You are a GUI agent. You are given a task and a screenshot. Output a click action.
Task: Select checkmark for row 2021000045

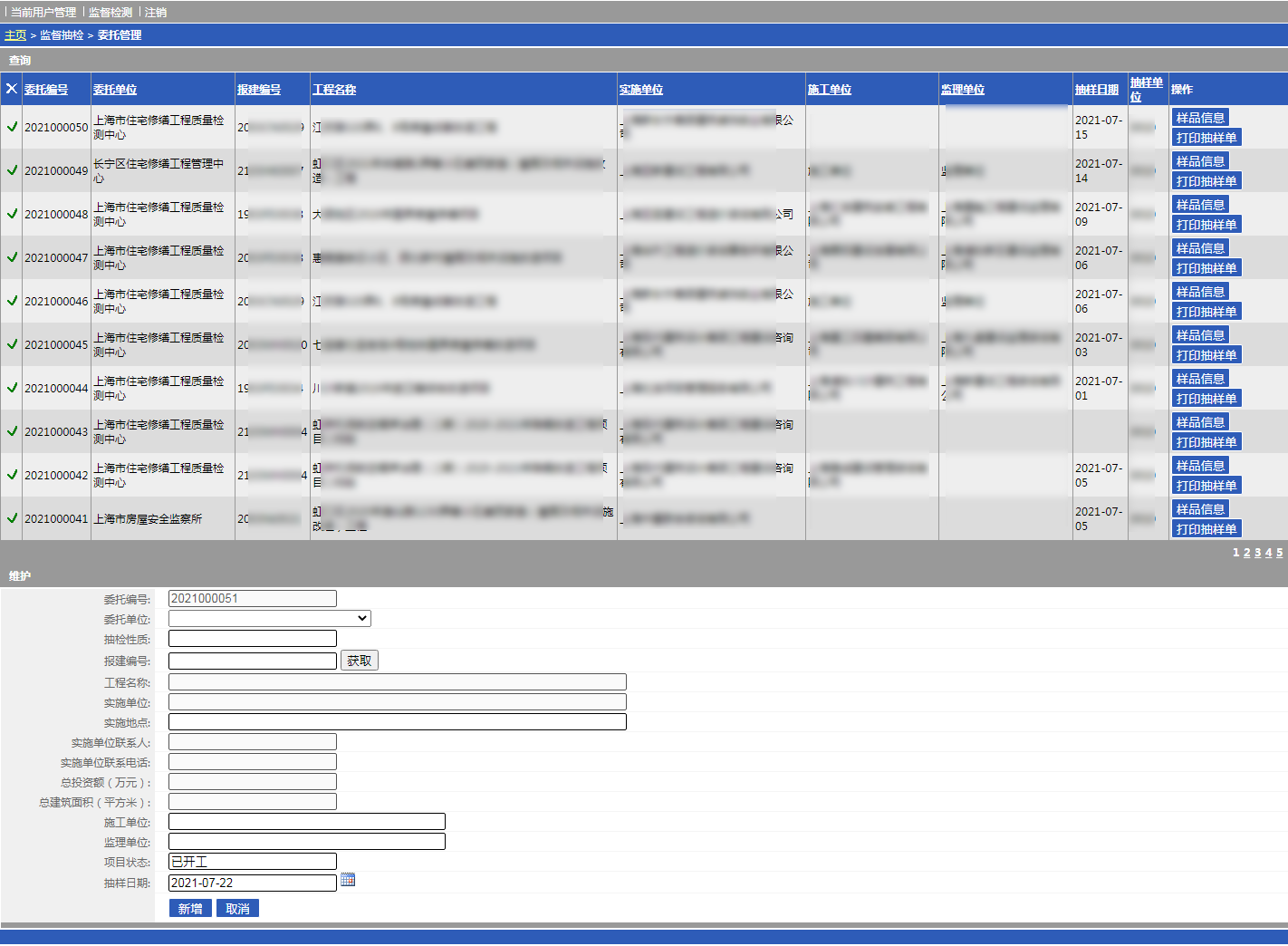(x=12, y=344)
